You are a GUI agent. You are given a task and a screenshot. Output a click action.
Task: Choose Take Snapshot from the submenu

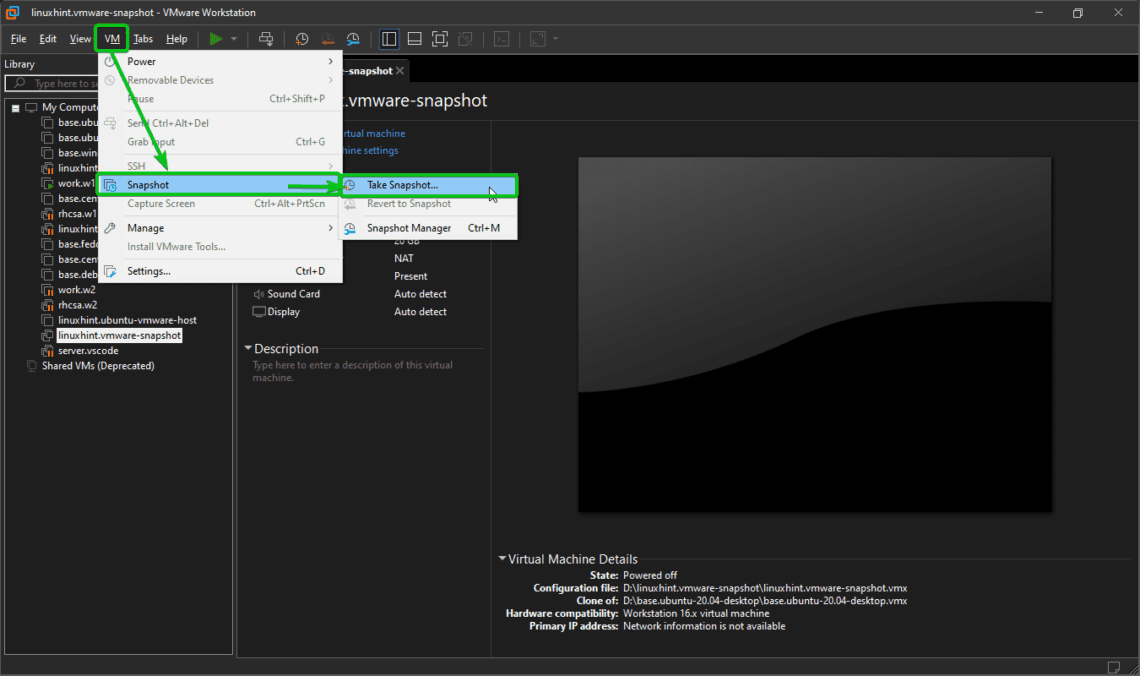(404, 184)
